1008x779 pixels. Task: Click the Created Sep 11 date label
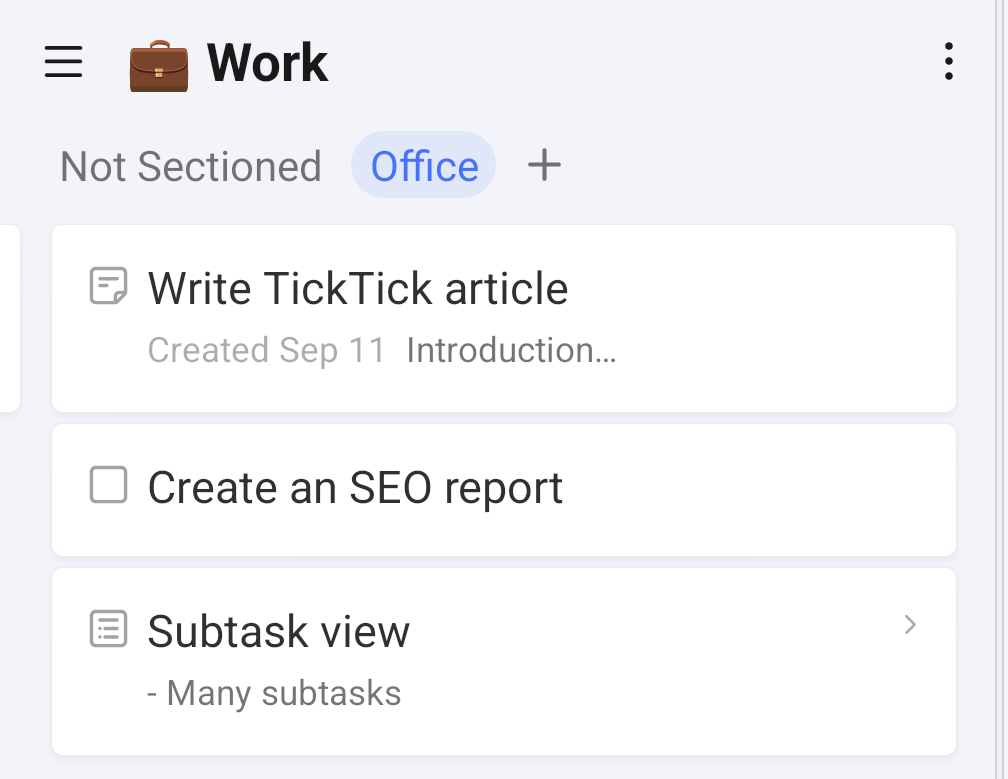(x=266, y=351)
